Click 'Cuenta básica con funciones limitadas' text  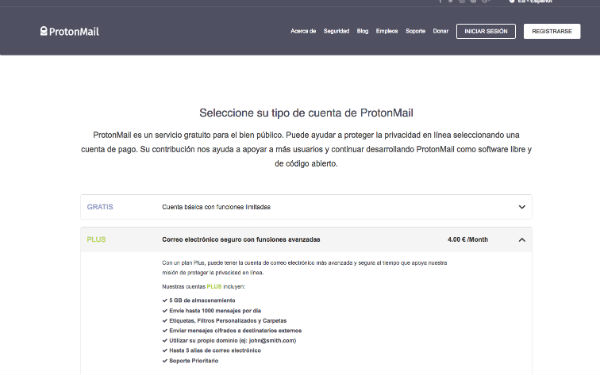pyautogui.click(x=216, y=207)
